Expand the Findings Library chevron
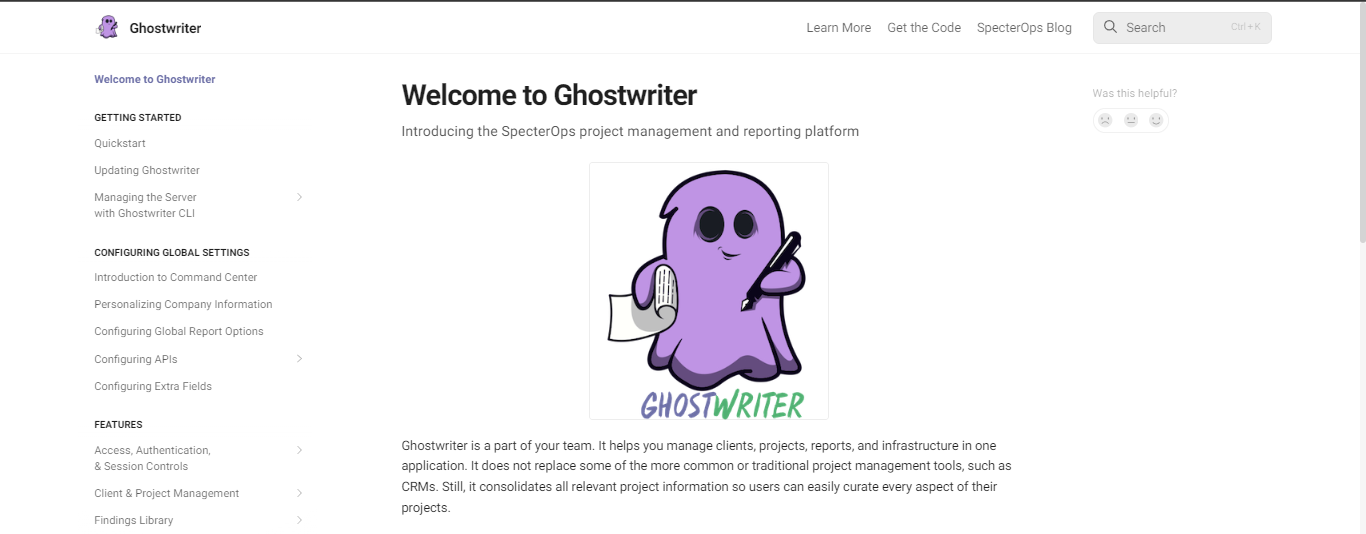The height and width of the screenshot is (534, 1366). 299,520
